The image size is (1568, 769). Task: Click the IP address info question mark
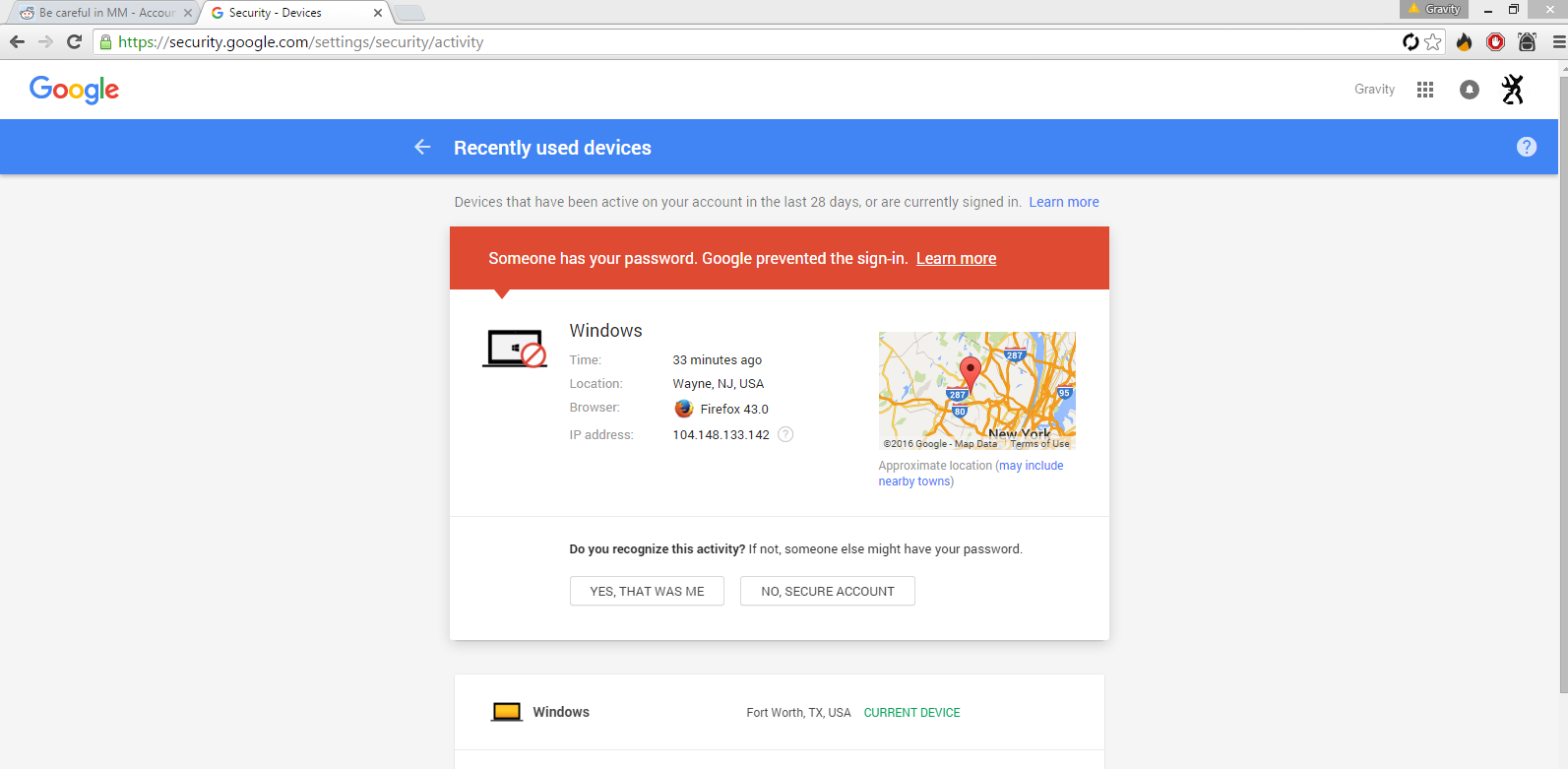pyautogui.click(x=785, y=434)
